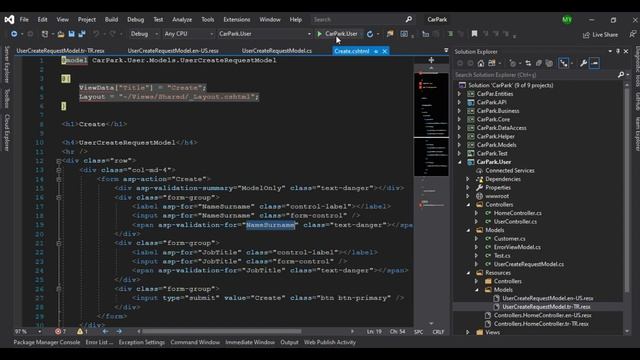Click the navigate-back arrow in editor status strip
Viewport: 640px width, 360px height.
[105, 331]
